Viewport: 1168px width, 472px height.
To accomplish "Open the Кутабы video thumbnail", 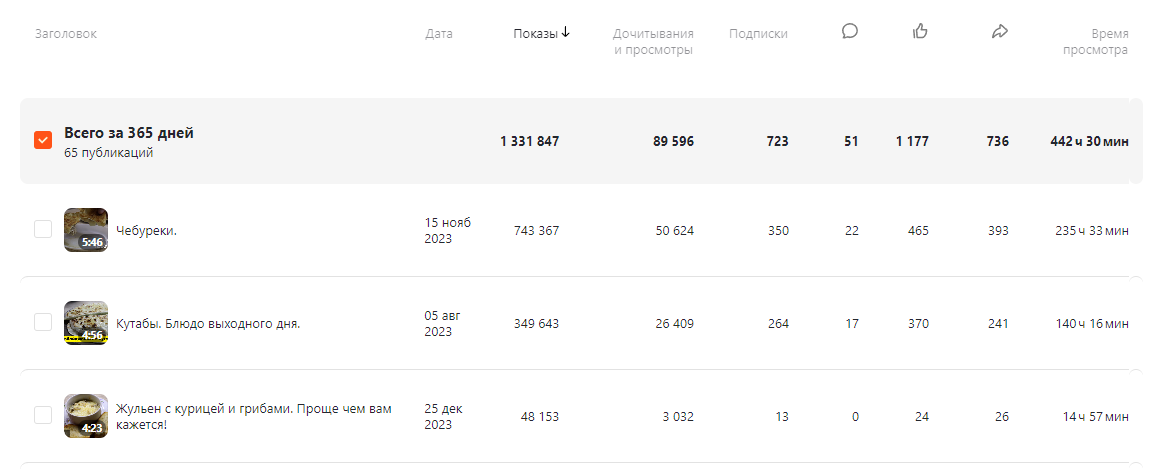I will pos(86,323).
